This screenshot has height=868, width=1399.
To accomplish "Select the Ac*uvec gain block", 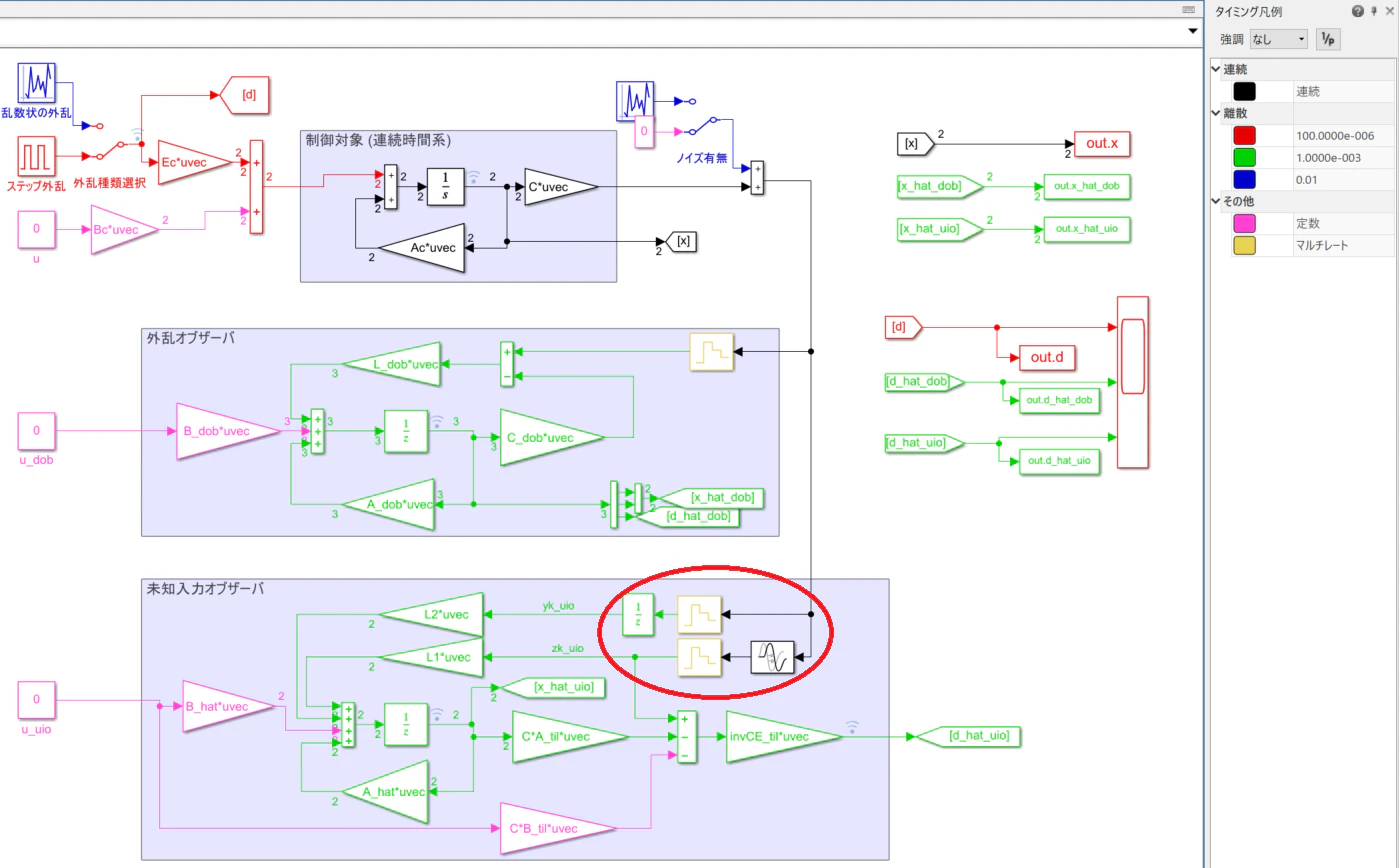I will point(423,248).
